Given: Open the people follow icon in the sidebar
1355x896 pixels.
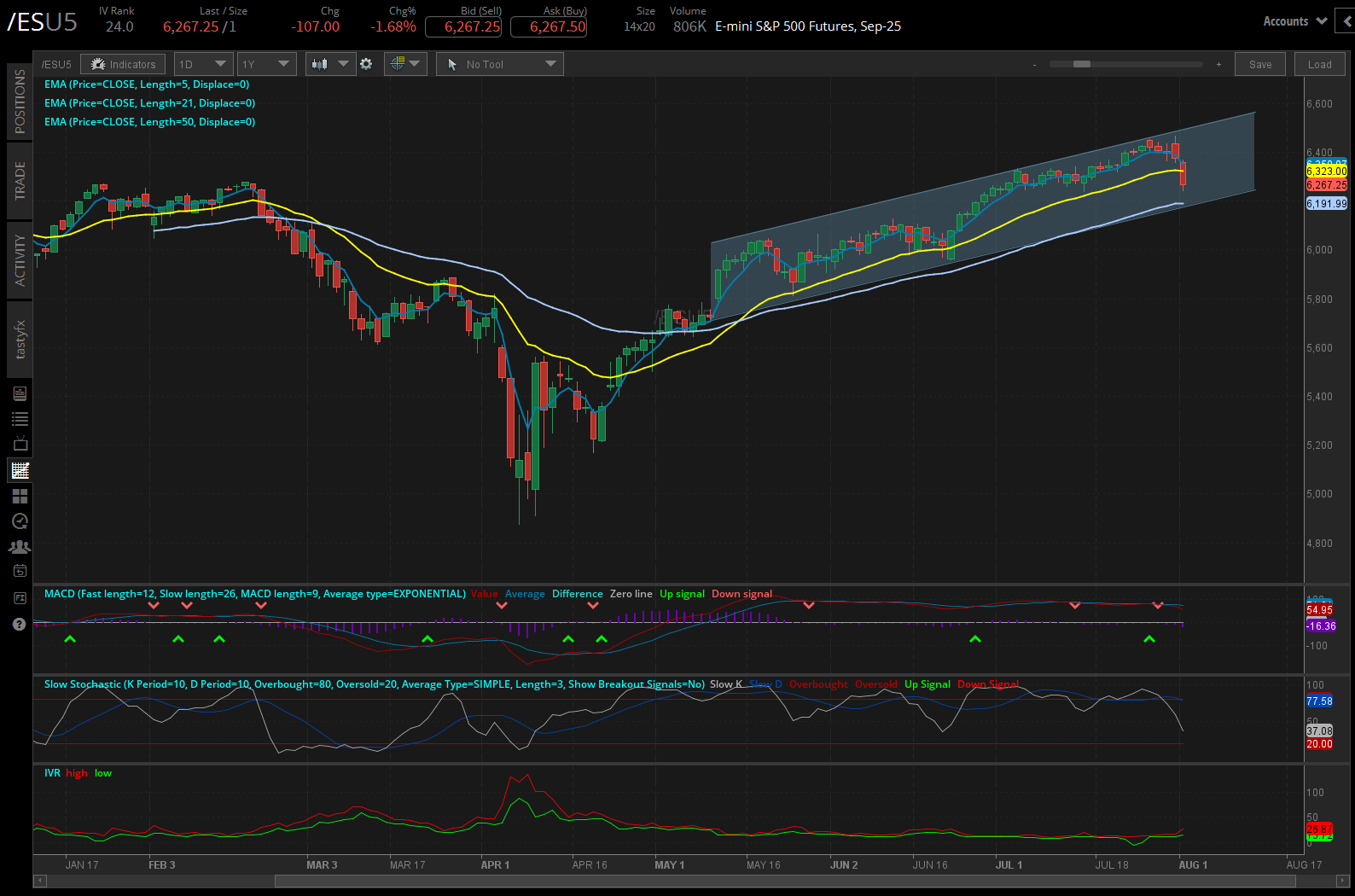Looking at the screenshot, I should pos(20,546).
